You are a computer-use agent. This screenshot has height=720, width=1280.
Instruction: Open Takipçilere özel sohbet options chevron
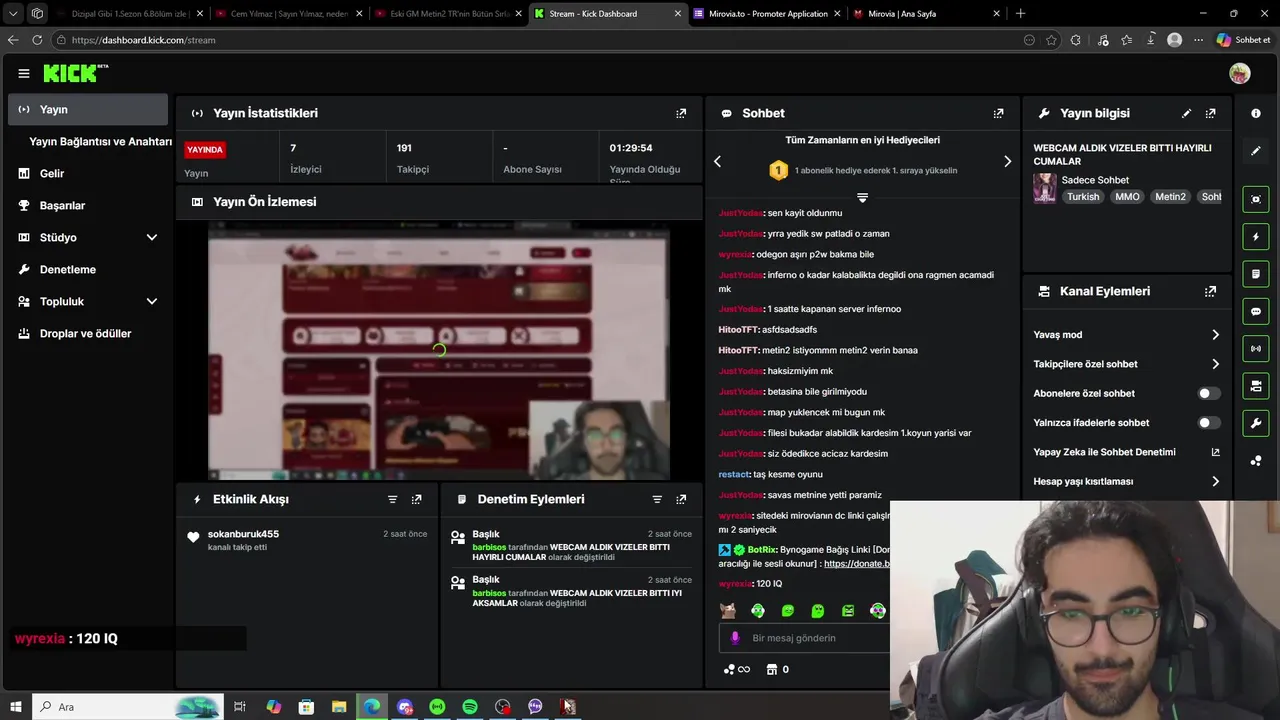coord(1215,364)
